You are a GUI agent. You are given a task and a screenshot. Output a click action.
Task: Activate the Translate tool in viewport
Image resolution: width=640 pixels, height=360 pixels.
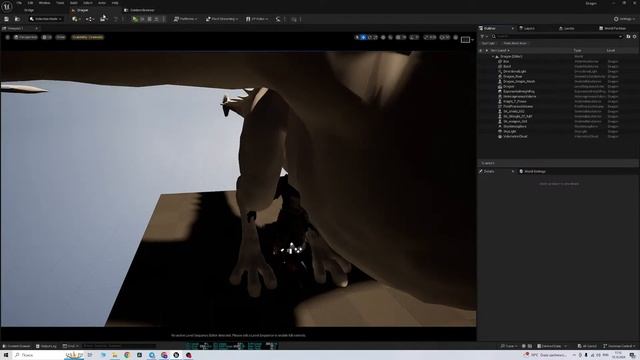tap(363, 37)
